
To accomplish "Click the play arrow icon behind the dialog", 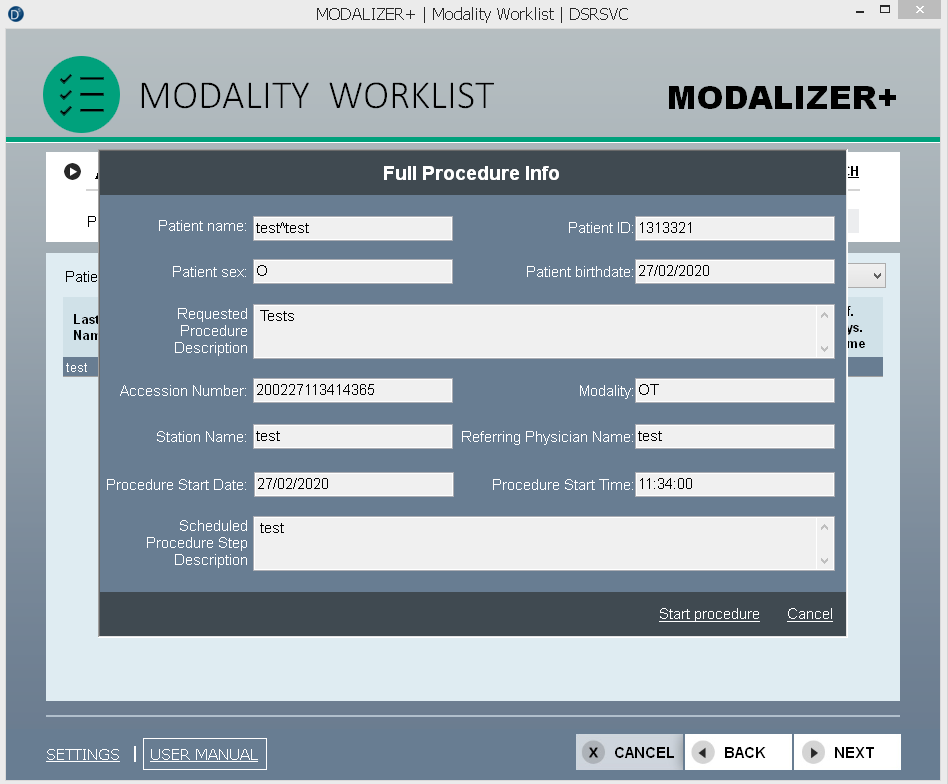I will tap(72, 172).
